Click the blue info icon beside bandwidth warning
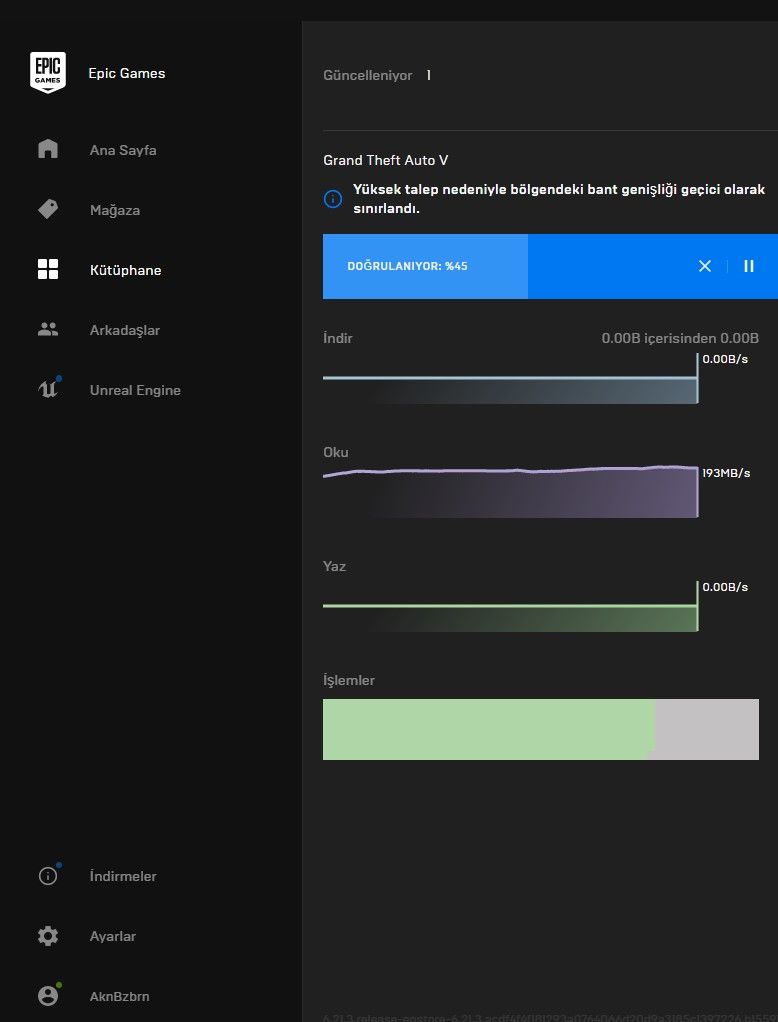 [333, 199]
